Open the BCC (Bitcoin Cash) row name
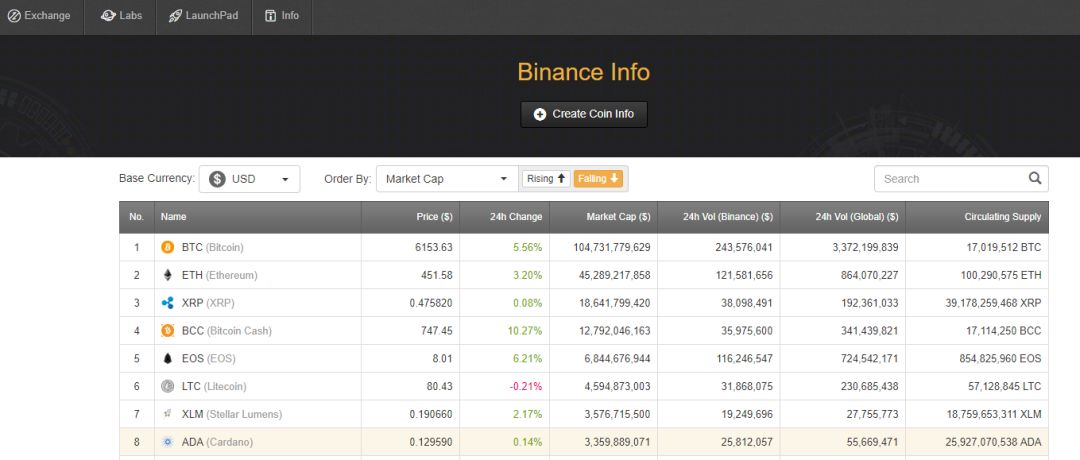 227,331
